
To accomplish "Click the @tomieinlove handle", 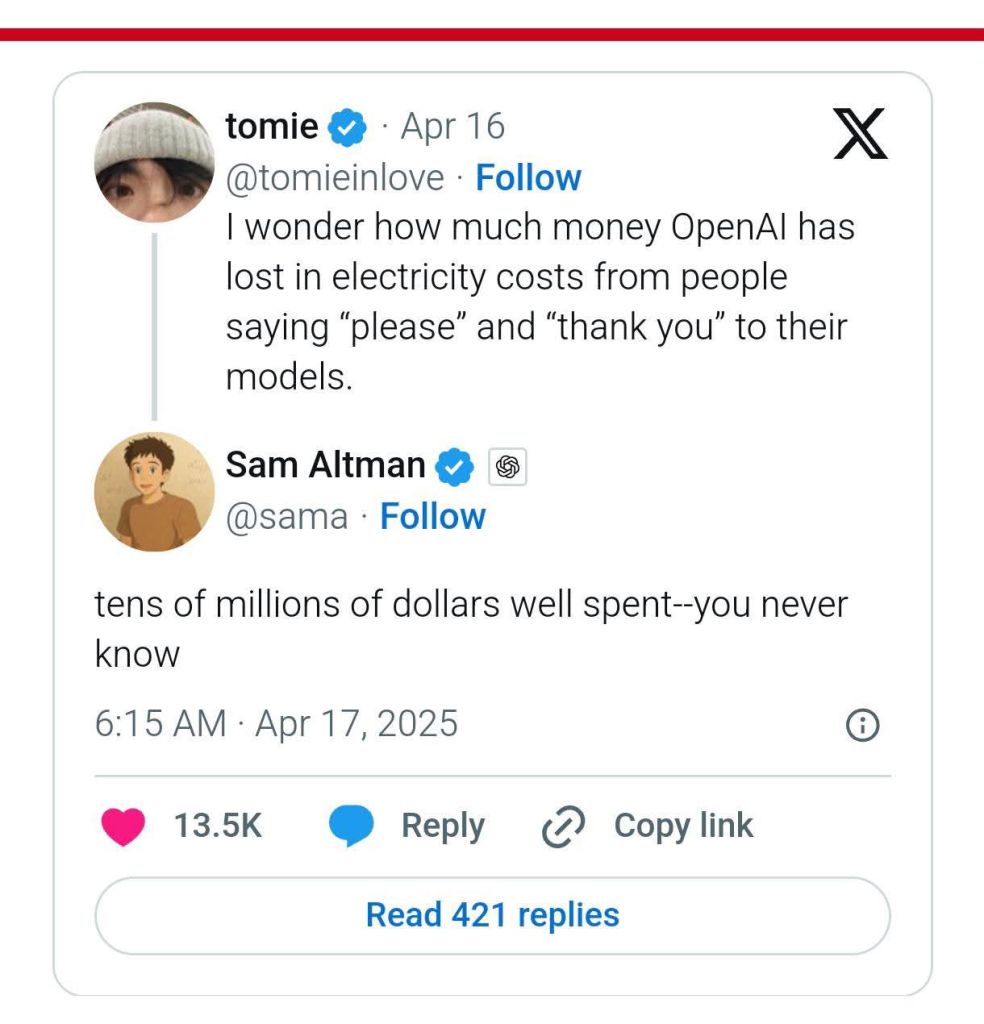I will (x=335, y=178).
